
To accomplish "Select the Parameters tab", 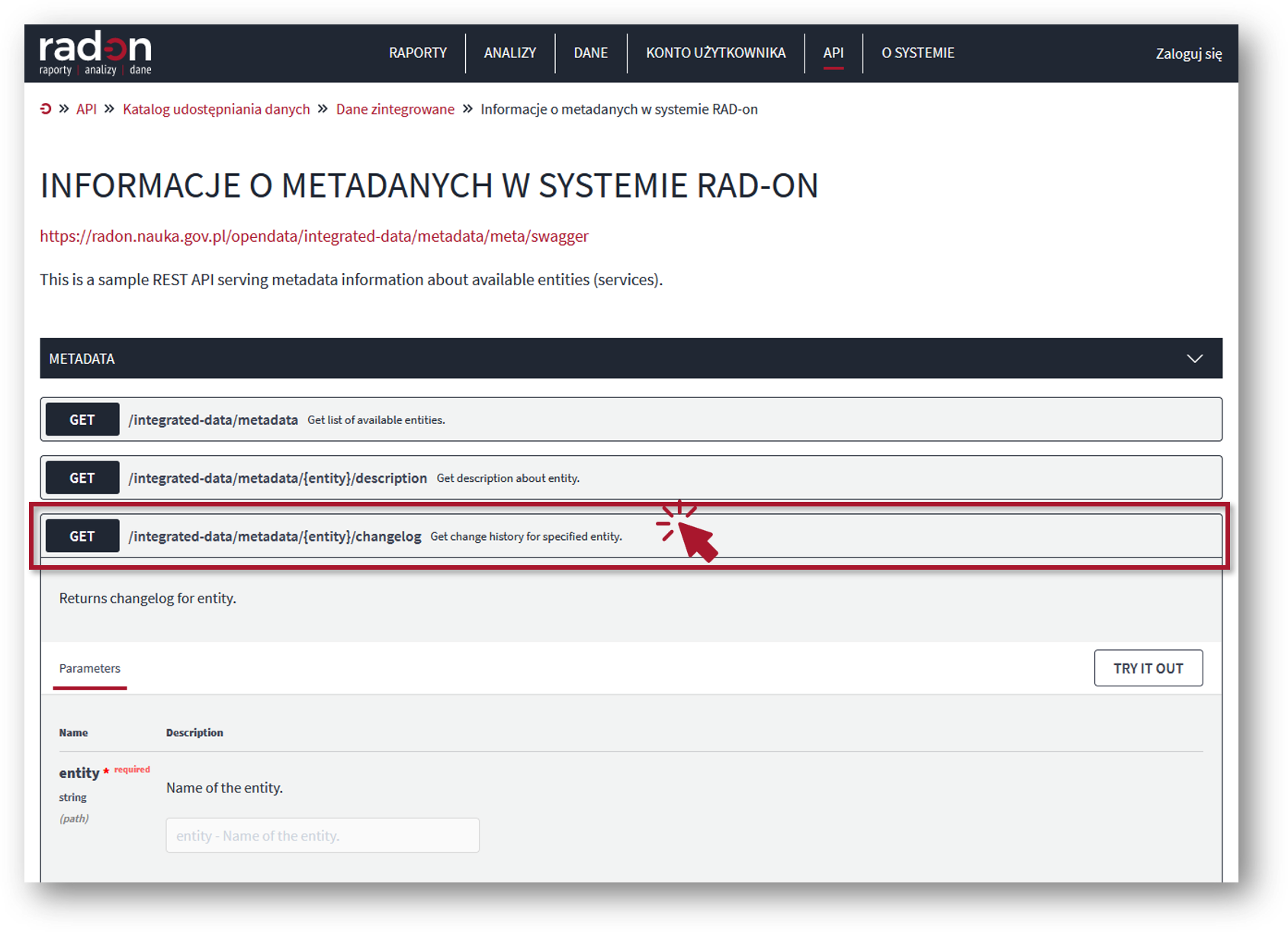I will point(90,668).
